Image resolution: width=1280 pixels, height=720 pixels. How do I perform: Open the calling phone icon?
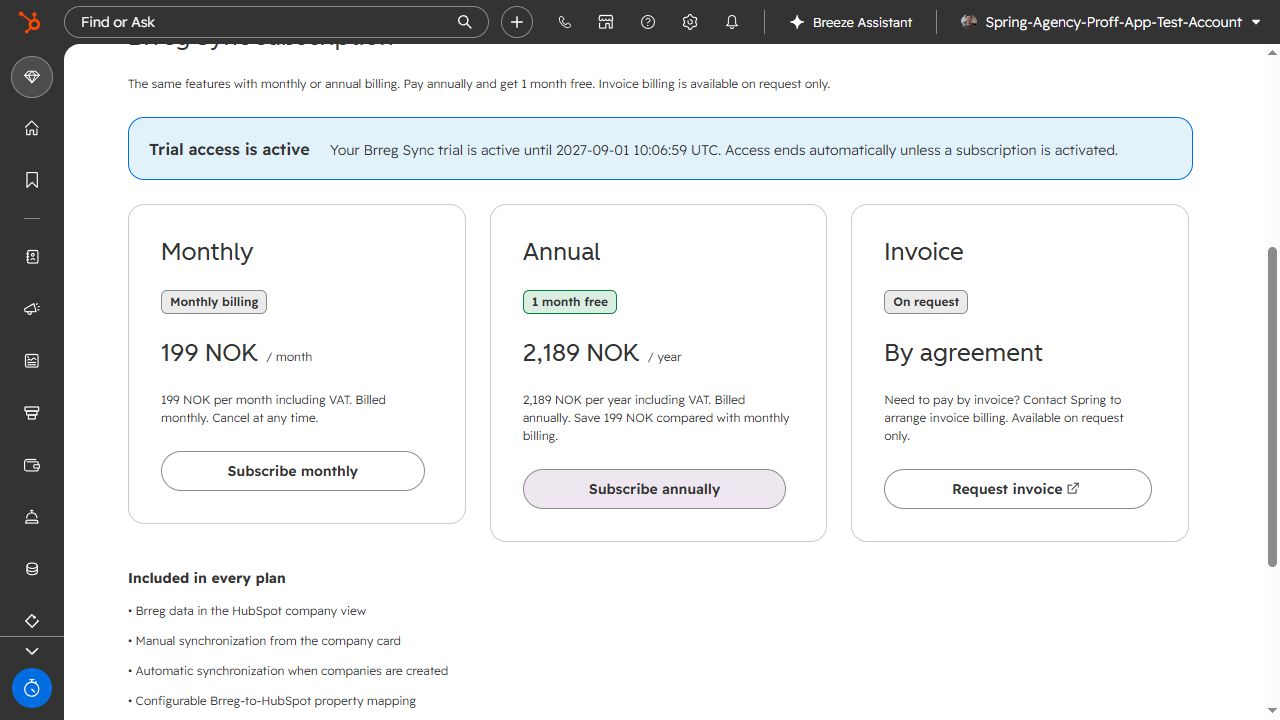pos(564,22)
